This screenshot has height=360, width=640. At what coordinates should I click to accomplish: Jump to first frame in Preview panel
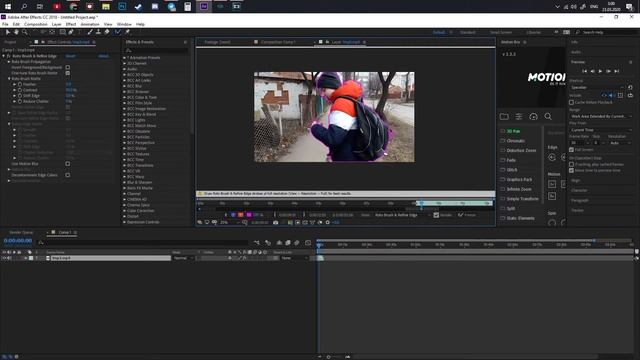tap(584, 71)
